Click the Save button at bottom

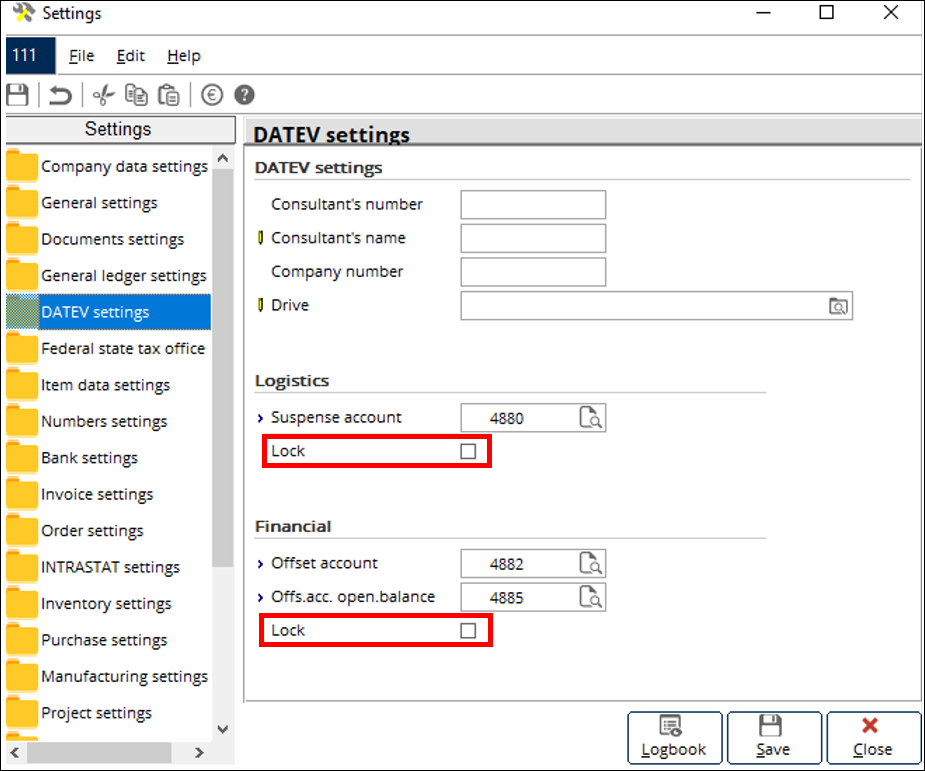tap(774, 737)
